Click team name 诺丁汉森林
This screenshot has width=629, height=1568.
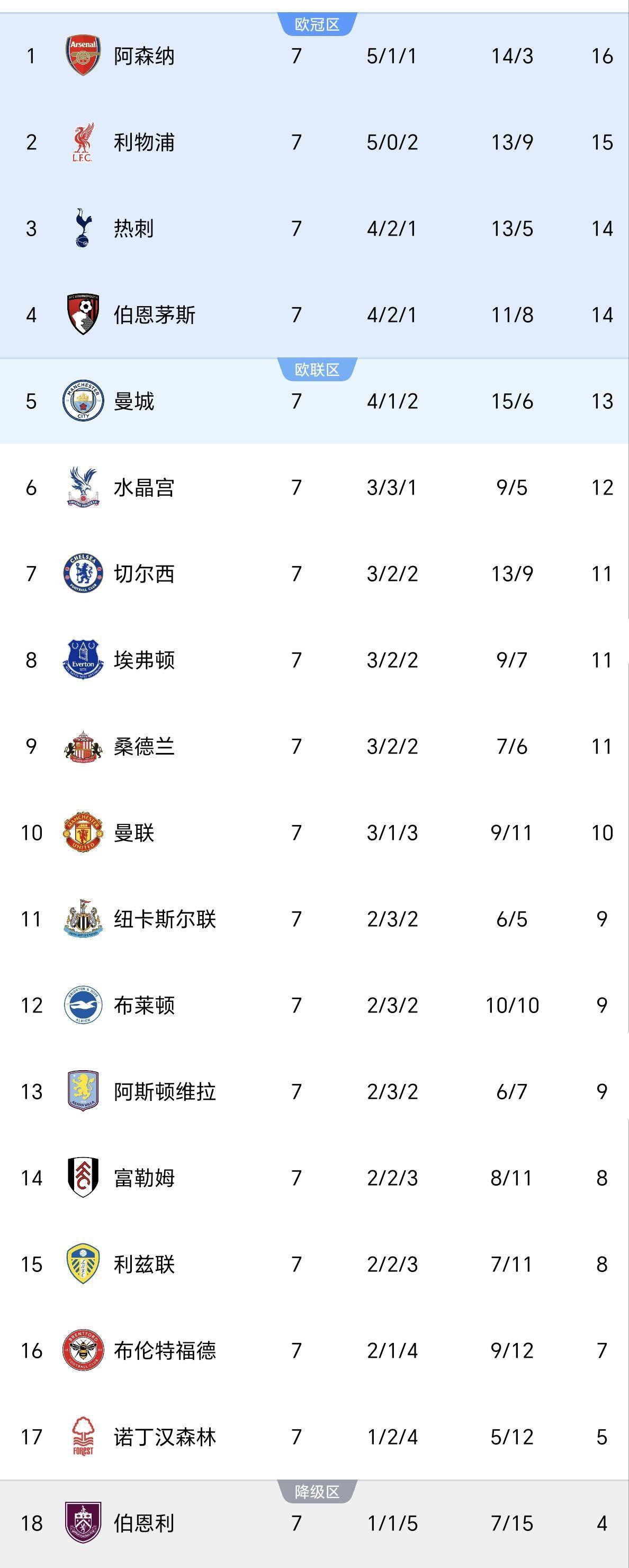coord(165,1437)
